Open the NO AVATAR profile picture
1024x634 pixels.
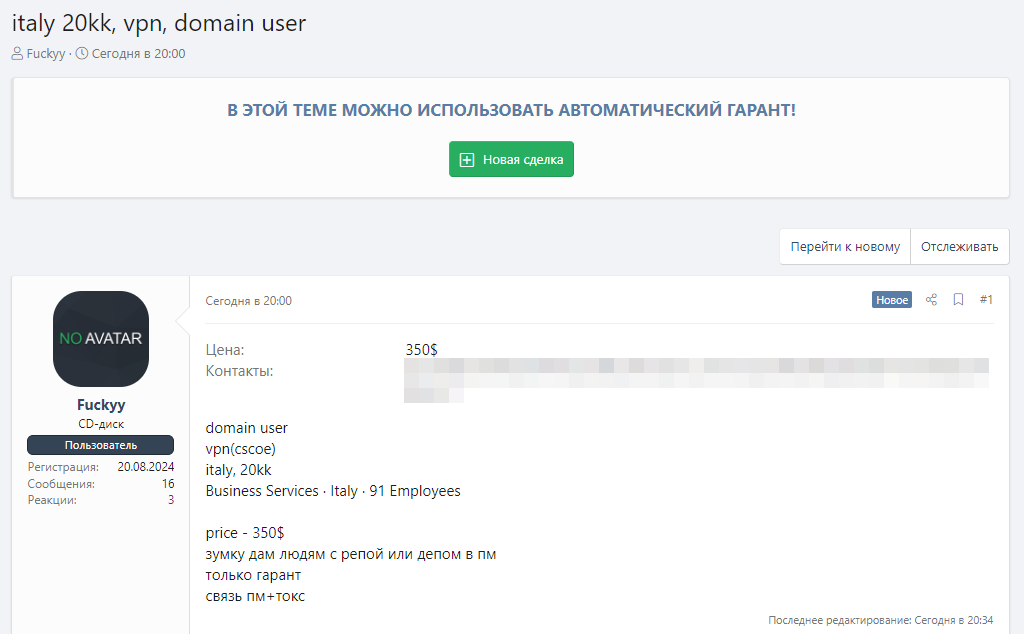coord(100,339)
